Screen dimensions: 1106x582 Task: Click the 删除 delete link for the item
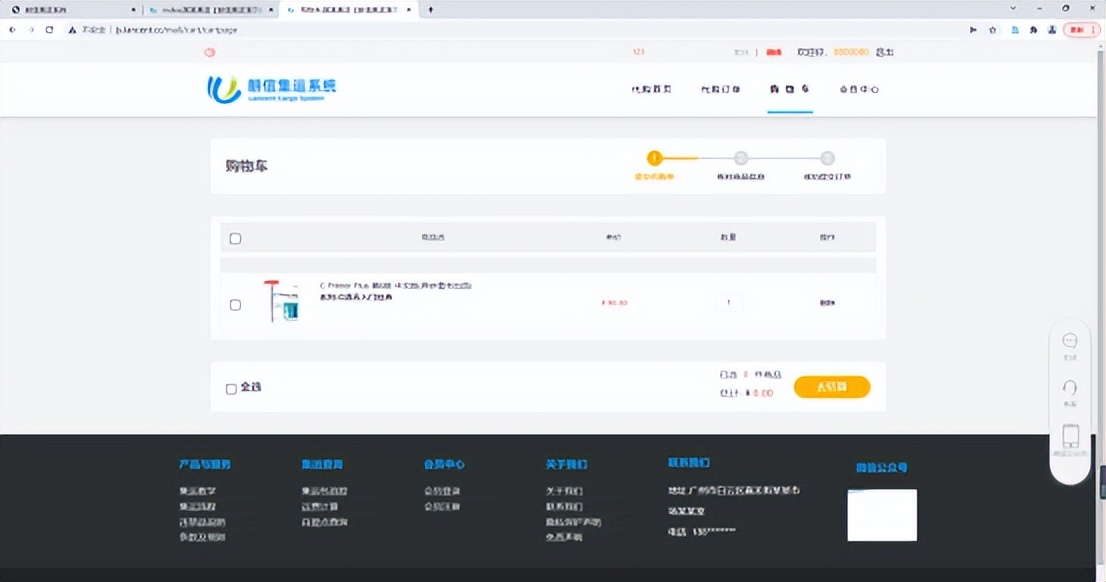coord(828,303)
